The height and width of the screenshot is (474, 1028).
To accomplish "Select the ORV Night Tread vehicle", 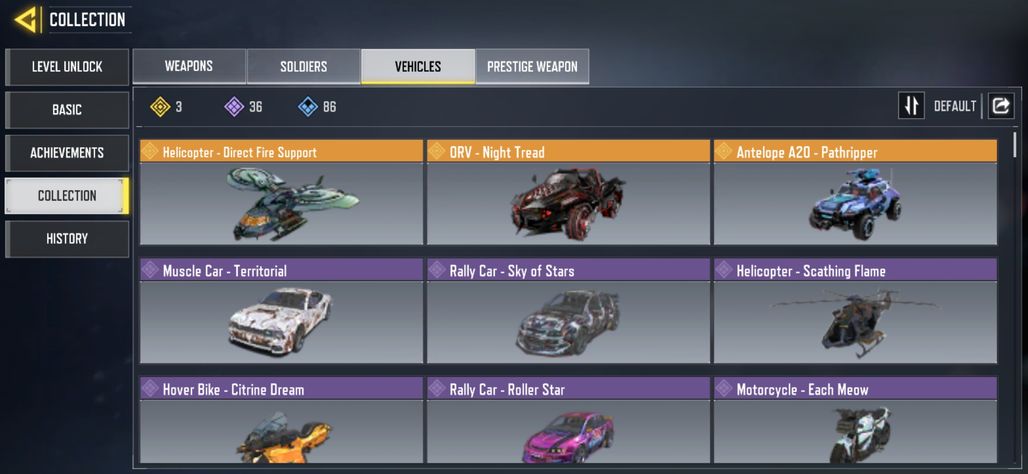I will coord(568,192).
